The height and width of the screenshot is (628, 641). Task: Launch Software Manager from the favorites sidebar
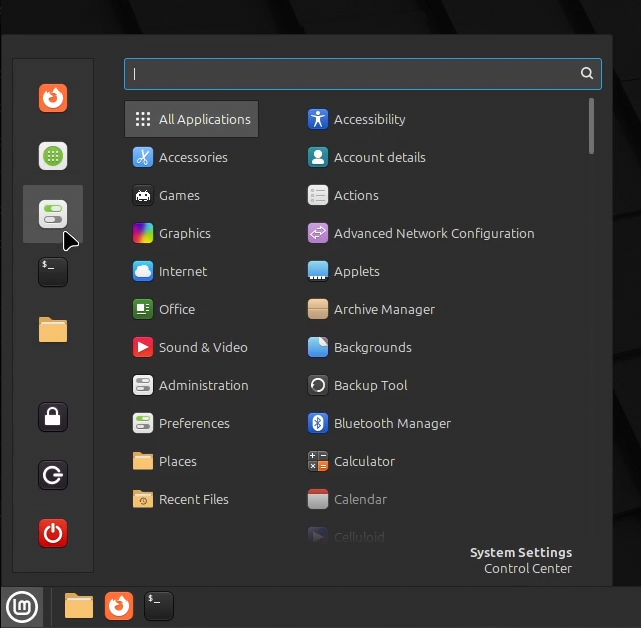pyautogui.click(x=53, y=156)
